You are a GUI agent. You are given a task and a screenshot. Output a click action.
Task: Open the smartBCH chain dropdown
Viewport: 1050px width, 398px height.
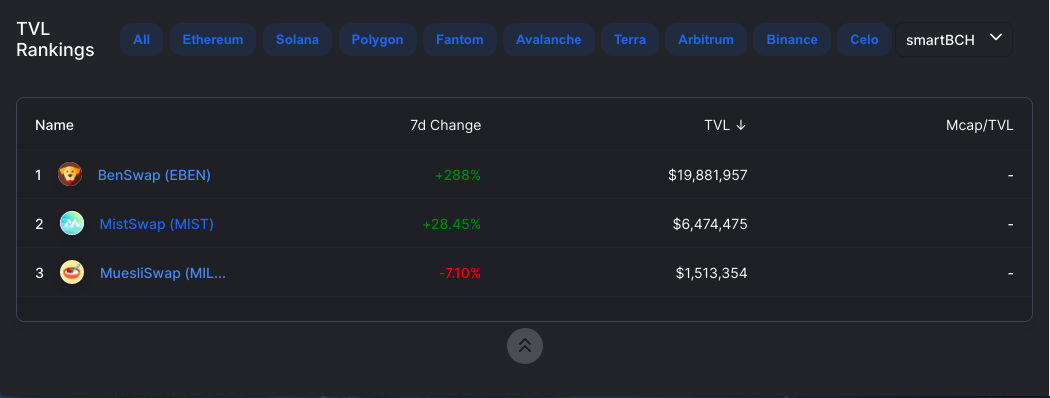[x=954, y=40]
